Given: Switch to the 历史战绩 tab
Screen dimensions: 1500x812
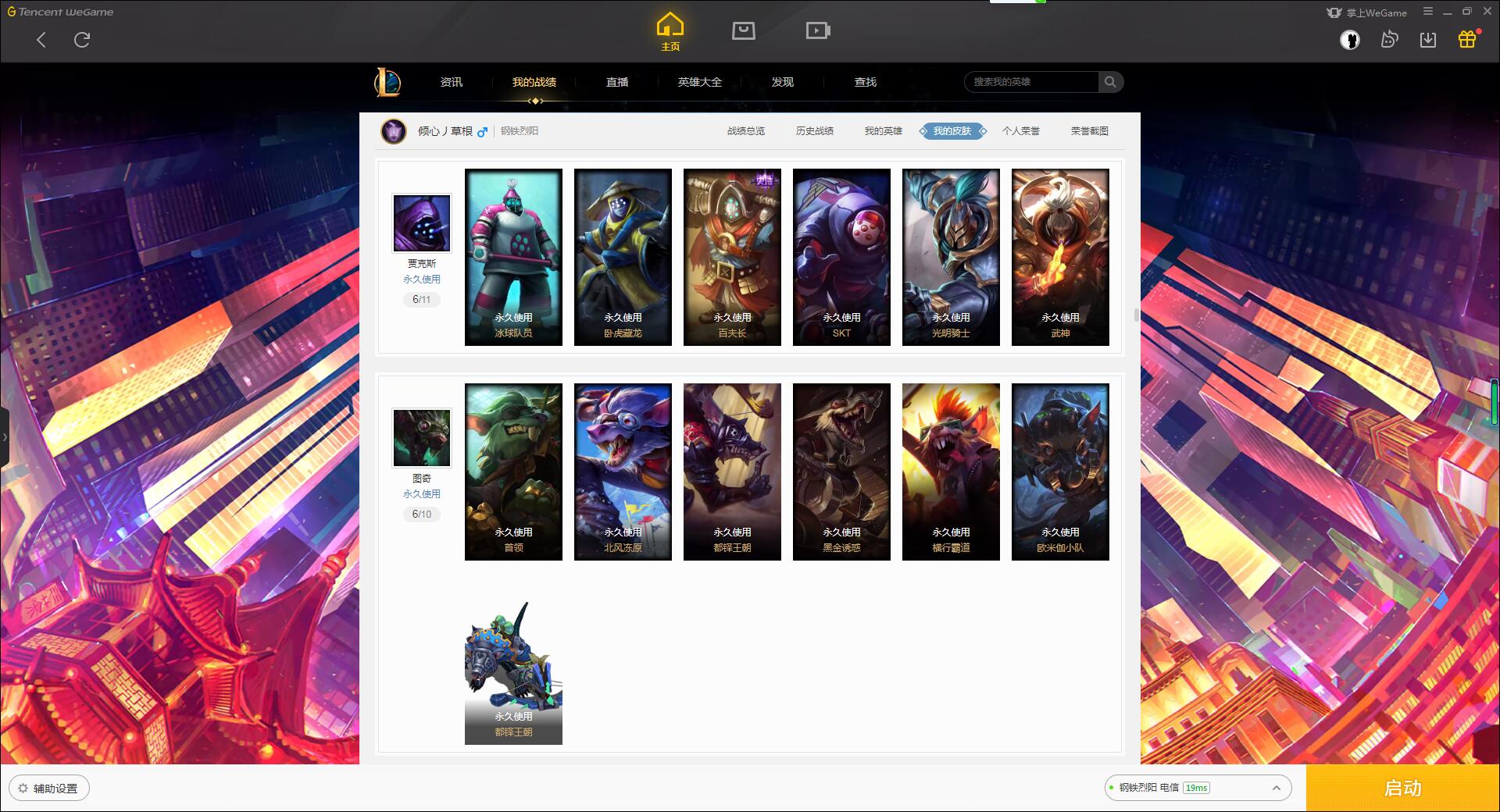Looking at the screenshot, I should (x=815, y=131).
